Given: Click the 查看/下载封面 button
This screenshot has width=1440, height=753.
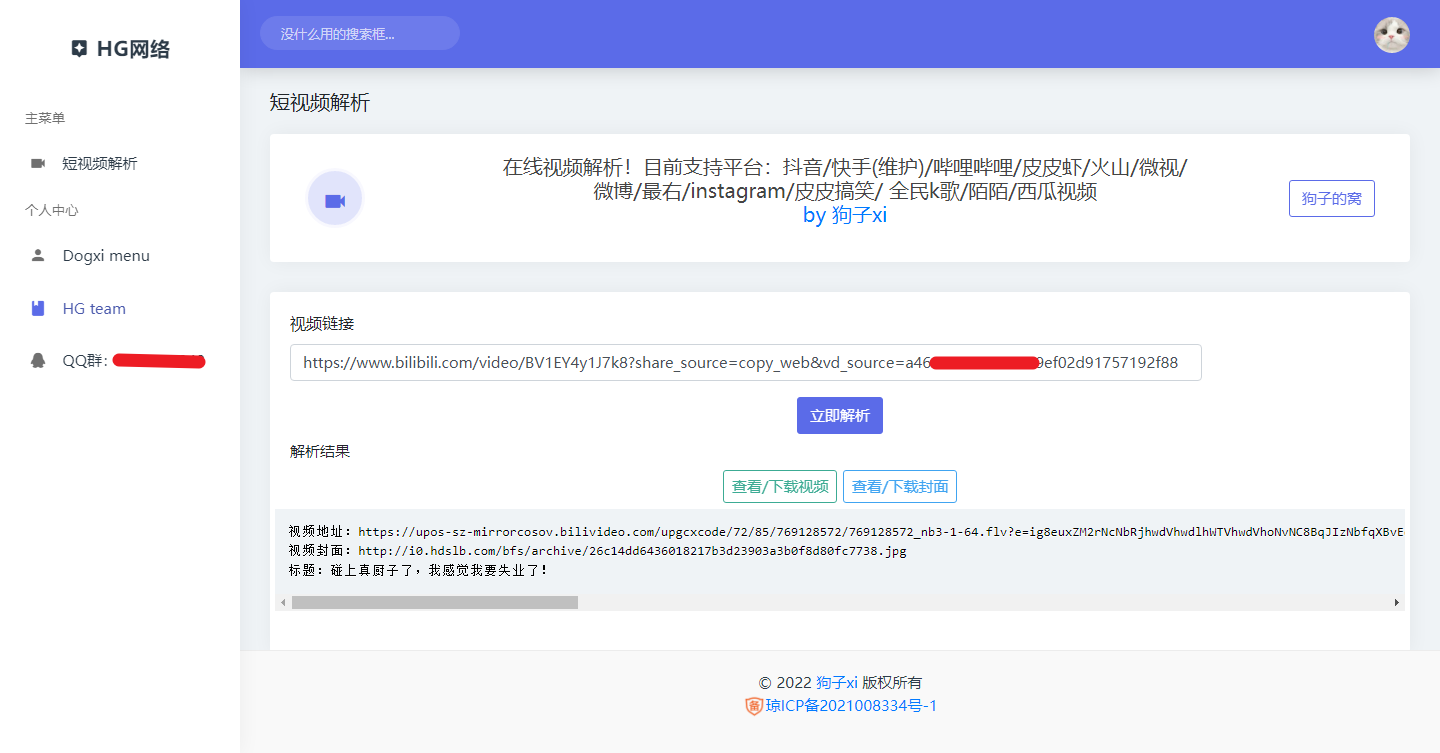Looking at the screenshot, I should [x=900, y=487].
